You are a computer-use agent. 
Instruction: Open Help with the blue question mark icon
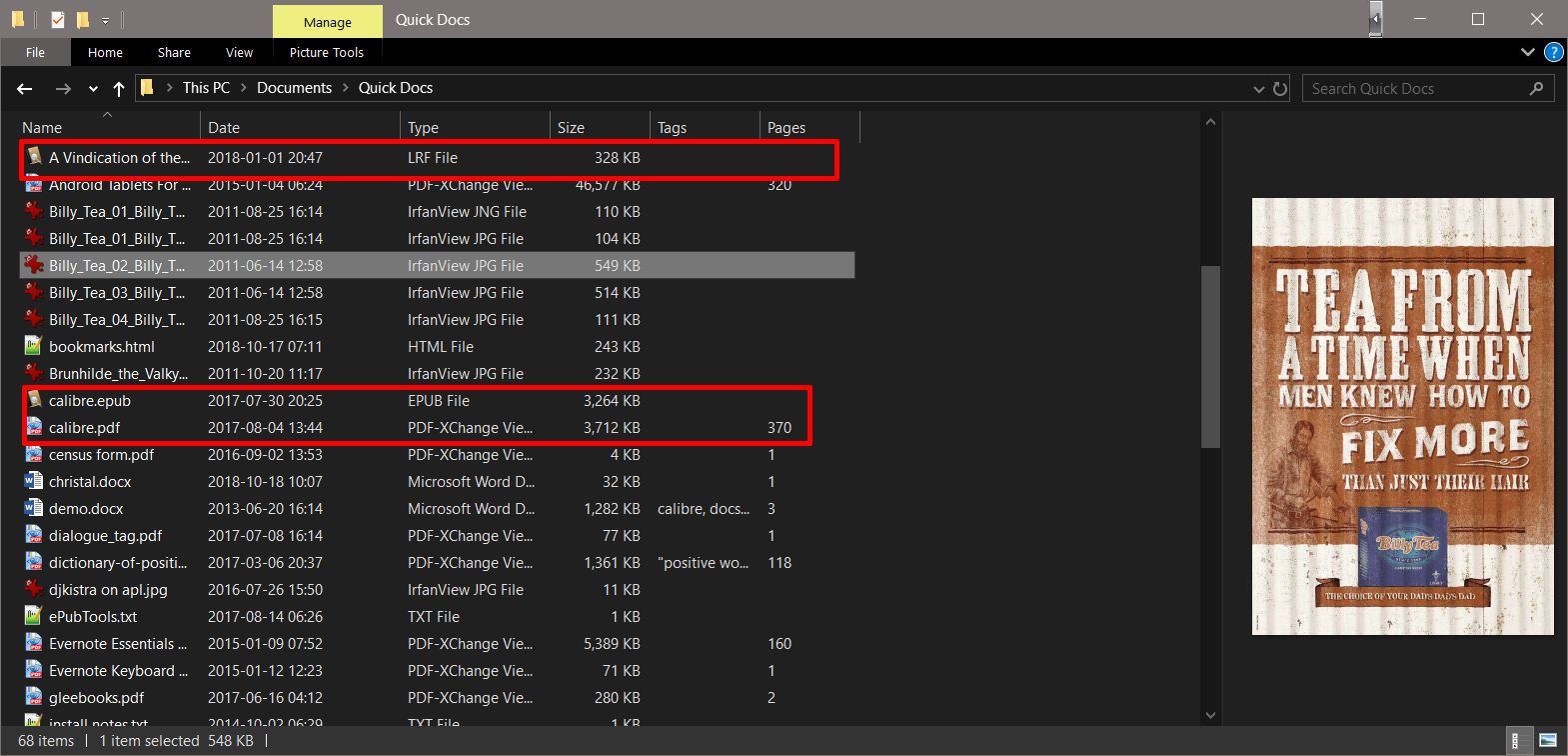[1554, 52]
